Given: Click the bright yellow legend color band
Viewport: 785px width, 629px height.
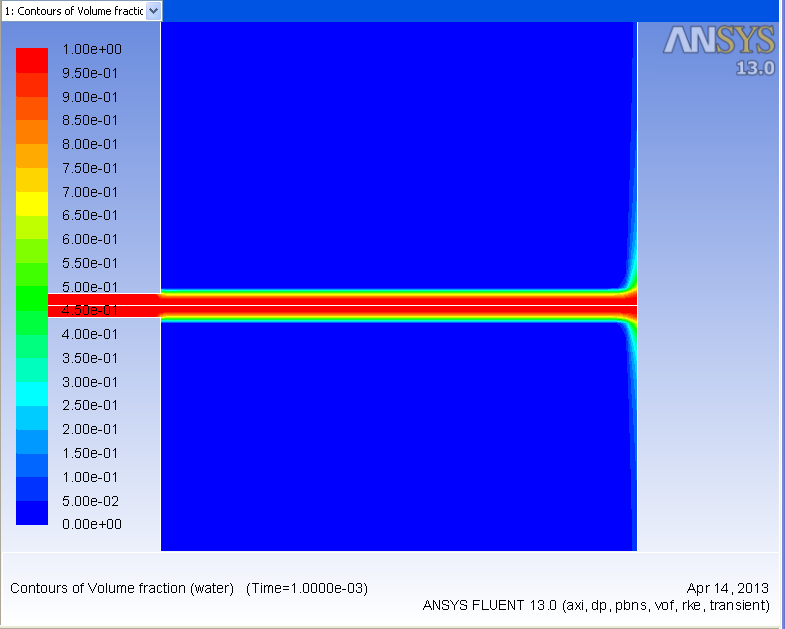Looking at the screenshot, I should (31, 203).
